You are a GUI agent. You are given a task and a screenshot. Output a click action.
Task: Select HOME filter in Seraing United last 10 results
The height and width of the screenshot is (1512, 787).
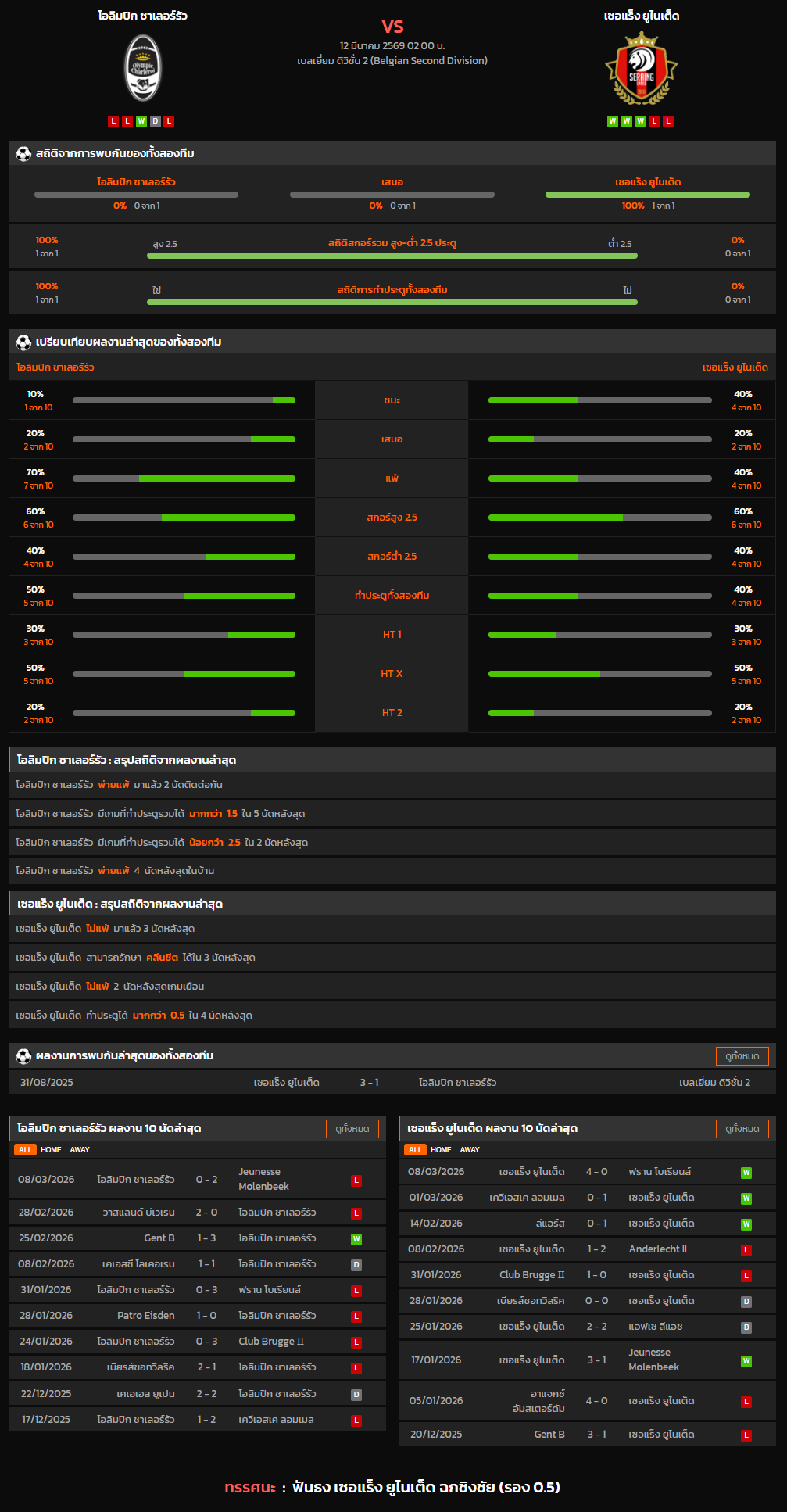441,1150
